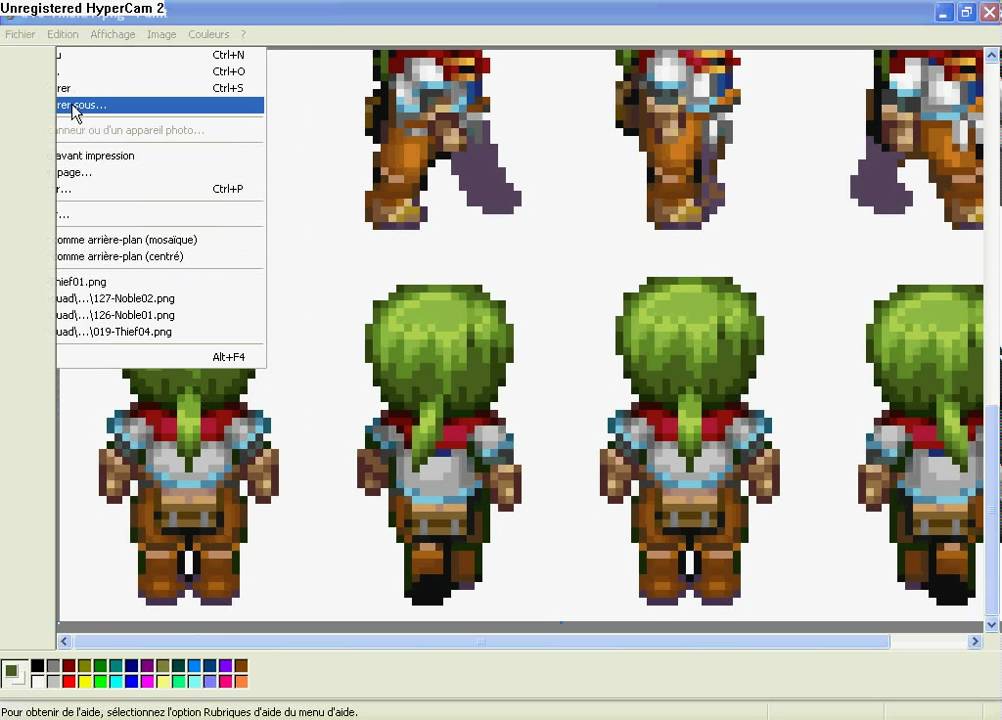Choose the Ctrl+O open entry
The width and height of the screenshot is (1002, 720).
pos(160,72)
